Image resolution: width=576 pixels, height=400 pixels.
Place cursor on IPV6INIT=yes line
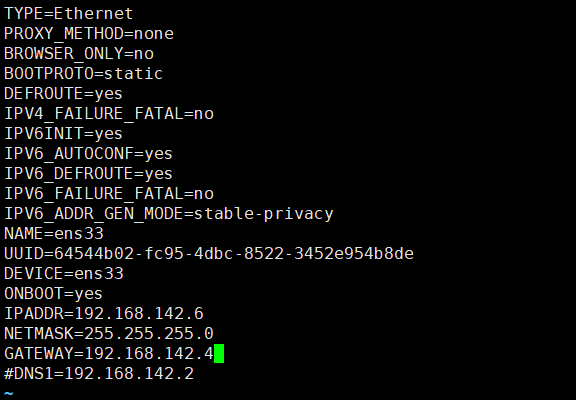63,134
